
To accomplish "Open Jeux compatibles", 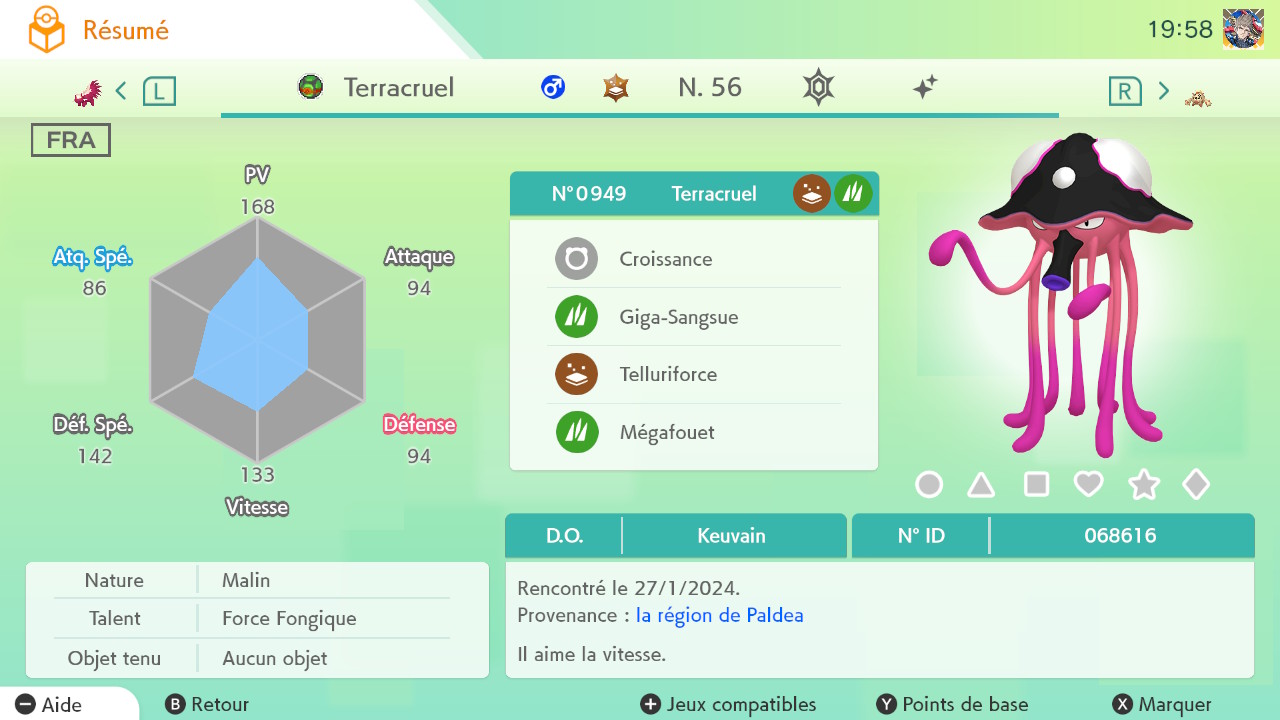I will point(728,705).
